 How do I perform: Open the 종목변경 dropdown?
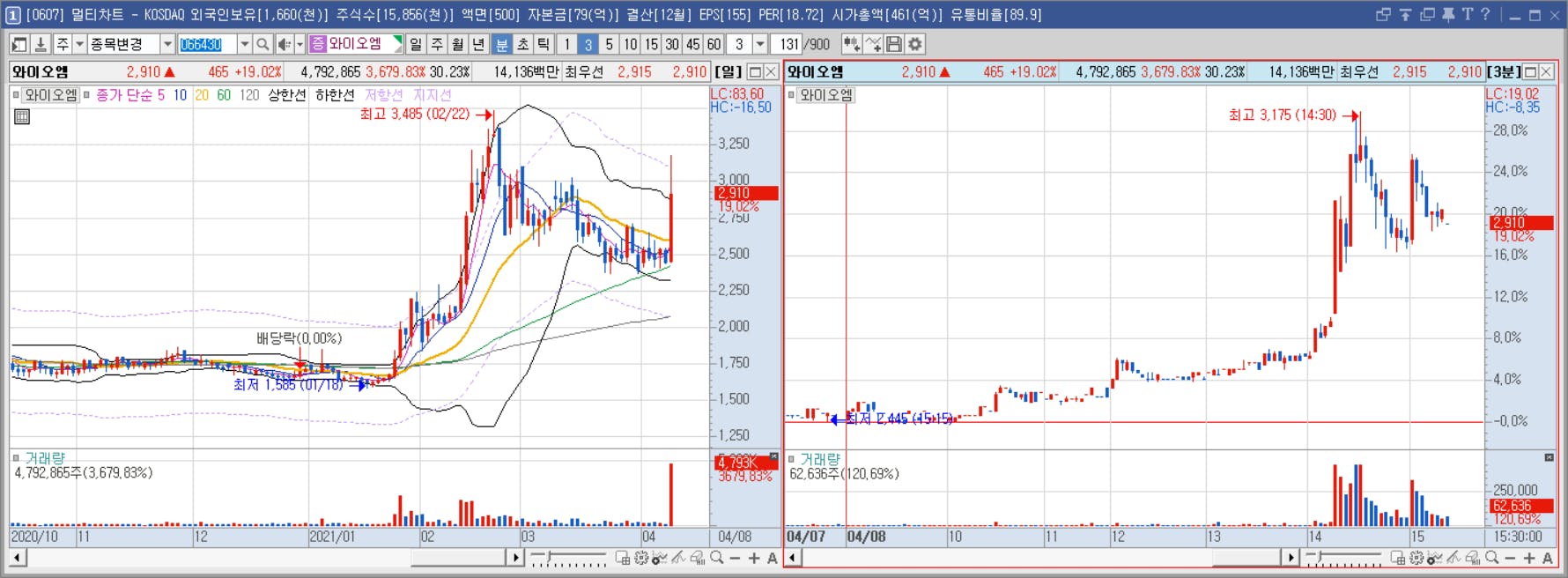[167, 44]
